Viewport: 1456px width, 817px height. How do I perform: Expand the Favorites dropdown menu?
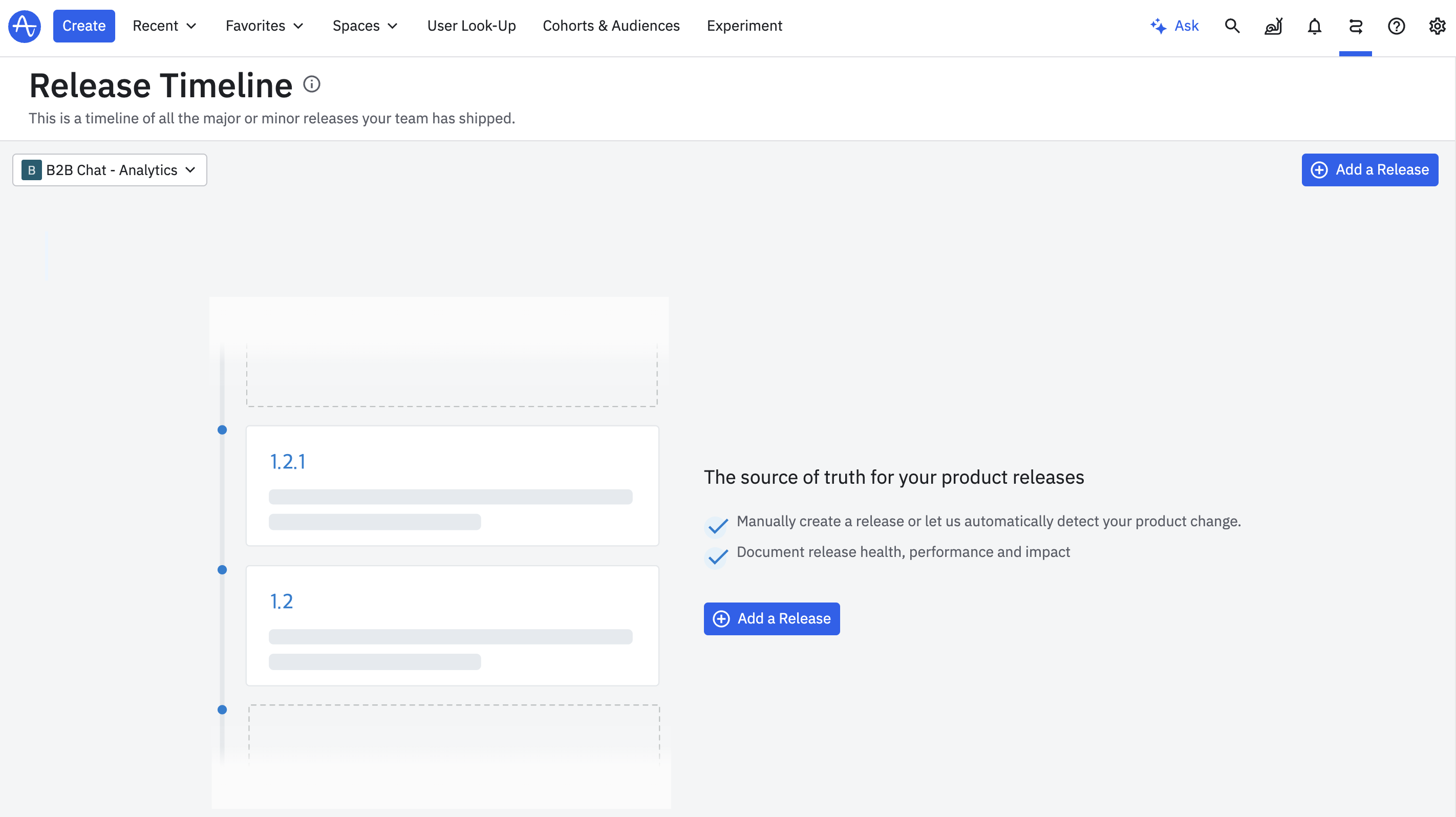click(x=265, y=26)
